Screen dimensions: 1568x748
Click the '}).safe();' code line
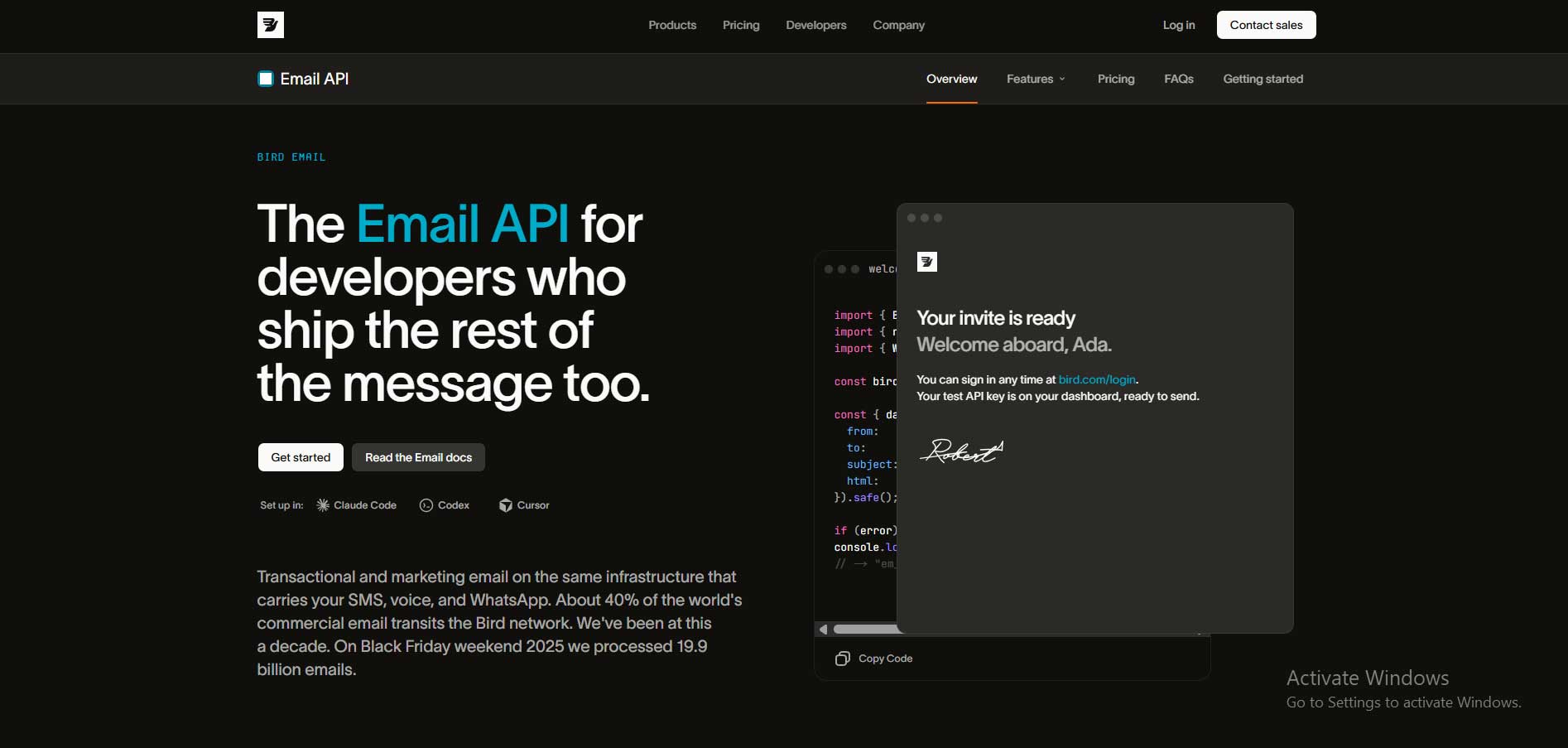866,498
